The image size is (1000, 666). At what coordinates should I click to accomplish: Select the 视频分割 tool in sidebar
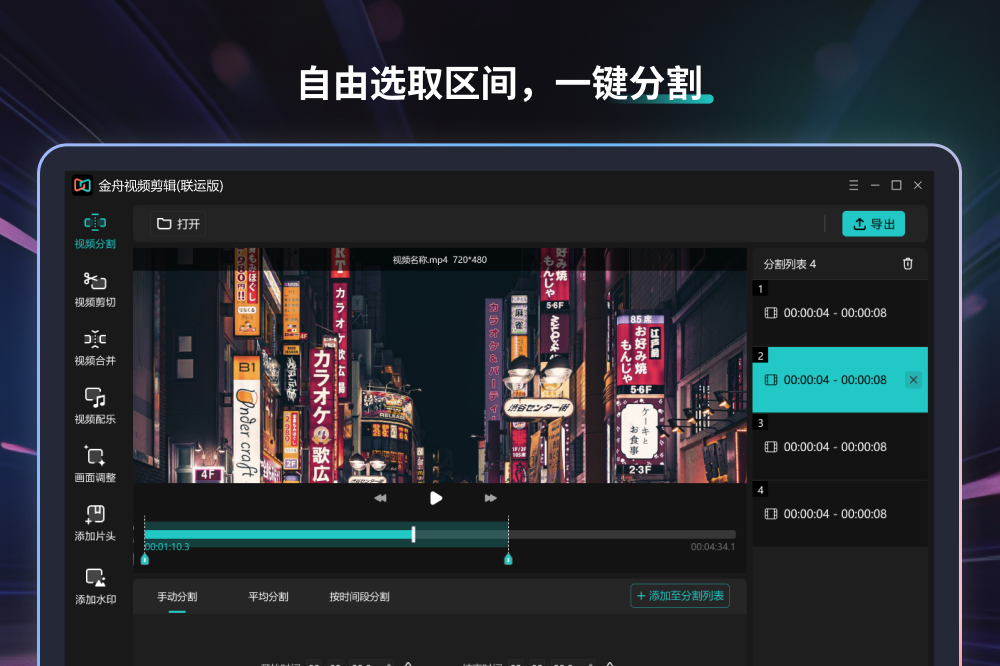click(x=95, y=230)
